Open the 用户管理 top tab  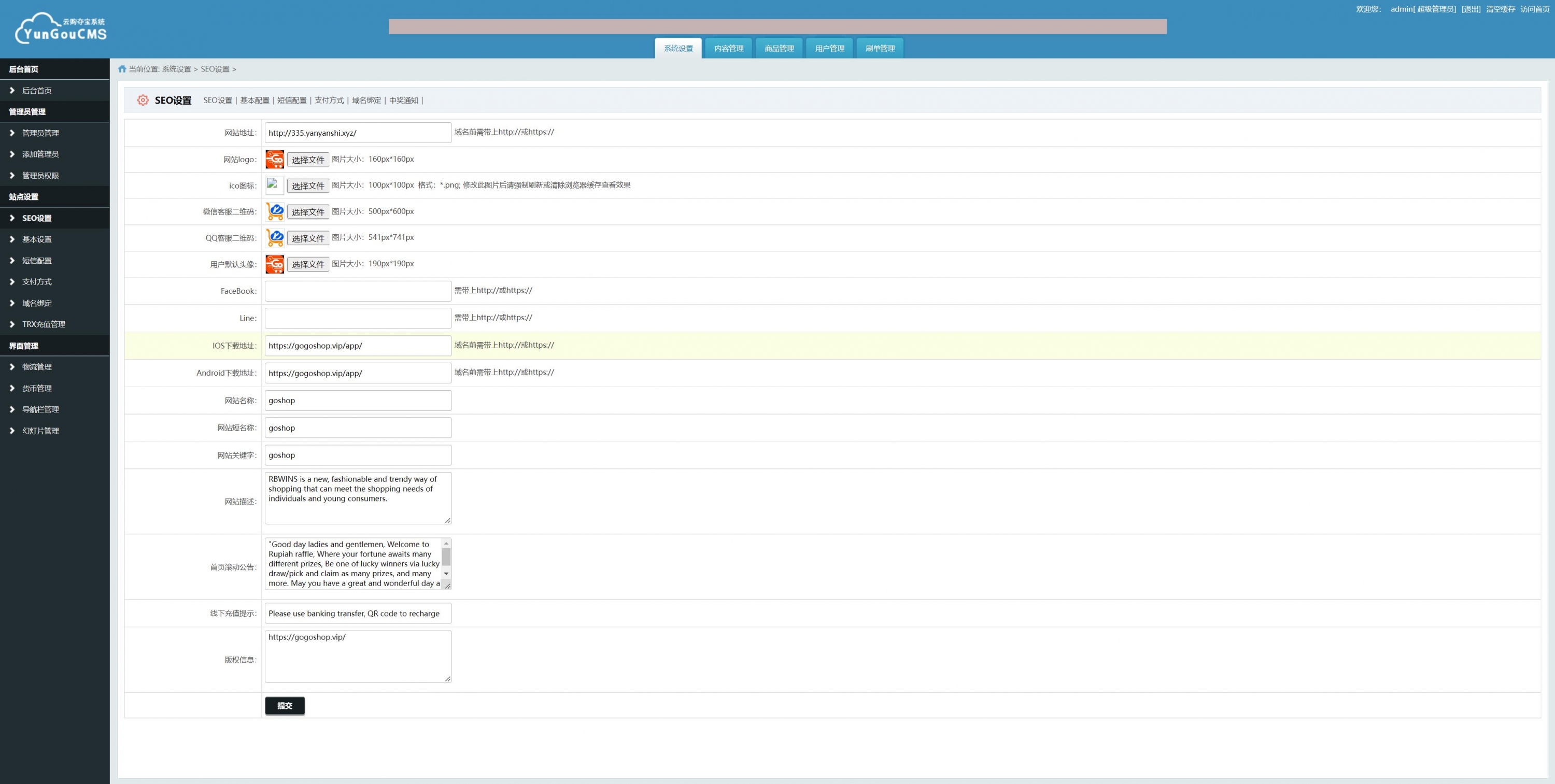(x=829, y=48)
